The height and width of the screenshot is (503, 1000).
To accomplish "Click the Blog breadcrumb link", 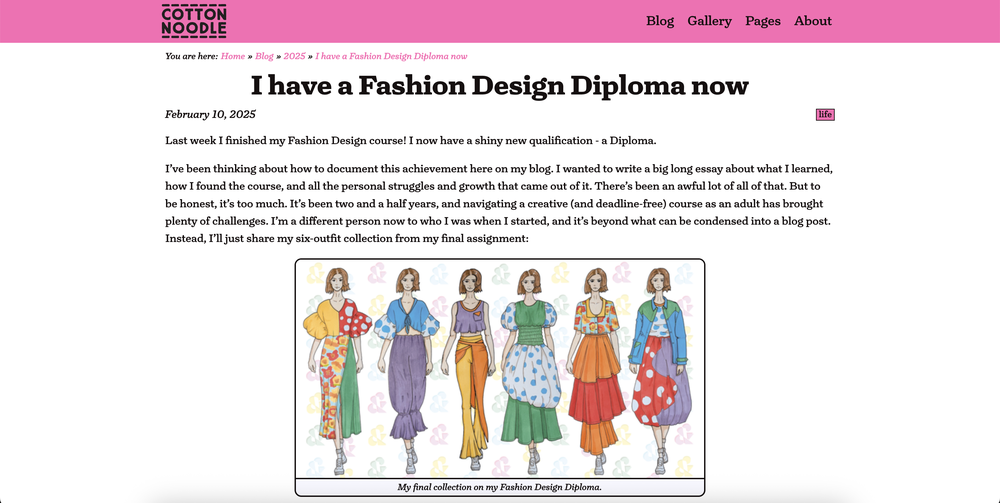I will [x=264, y=56].
